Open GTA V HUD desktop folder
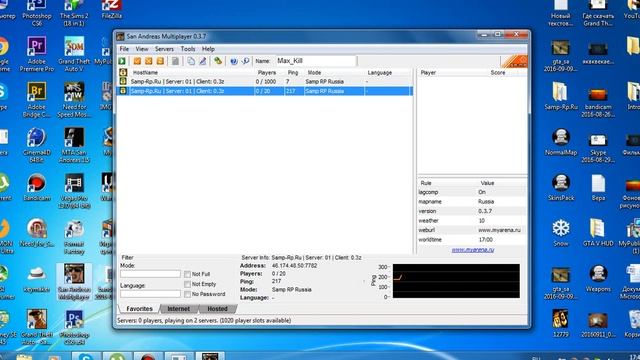 [598, 233]
